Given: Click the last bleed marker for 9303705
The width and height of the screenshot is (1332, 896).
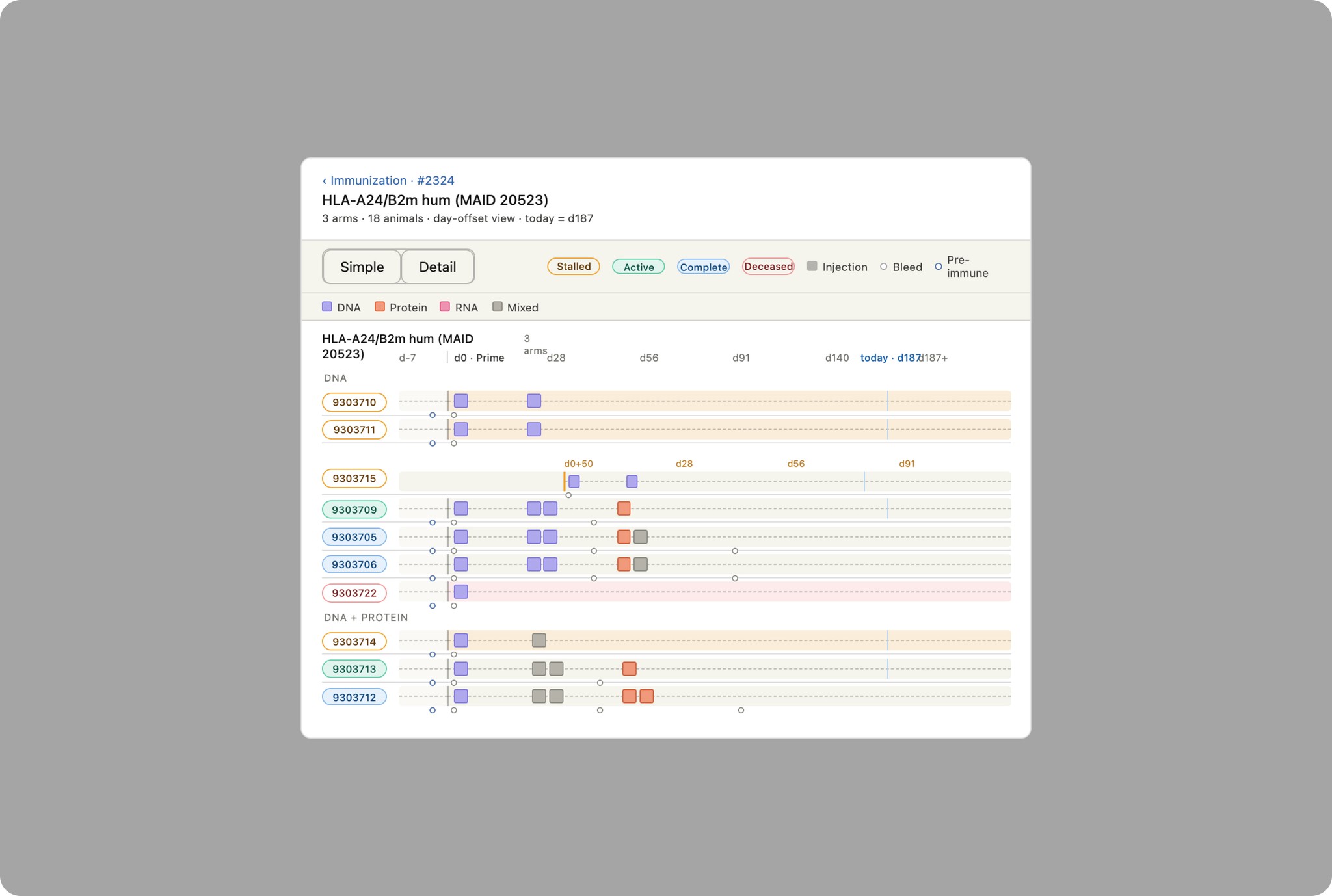Looking at the screenshot, I should tap(735, 551).
